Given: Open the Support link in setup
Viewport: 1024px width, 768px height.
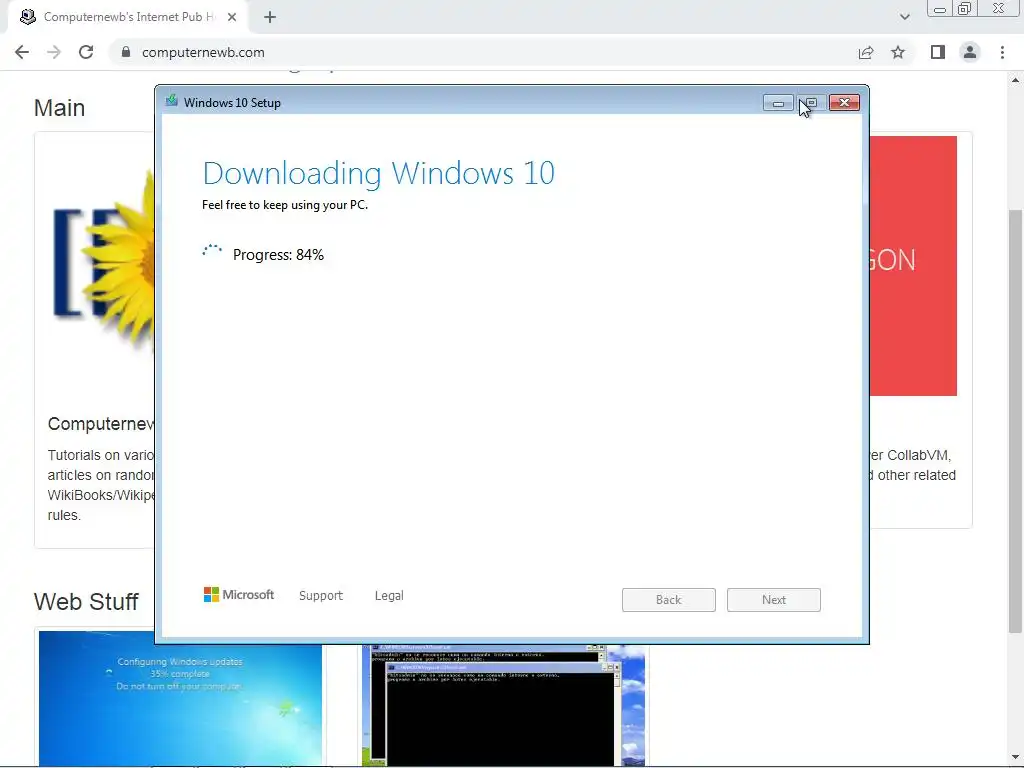Looking at the screenshot, I should pos(321,596).
